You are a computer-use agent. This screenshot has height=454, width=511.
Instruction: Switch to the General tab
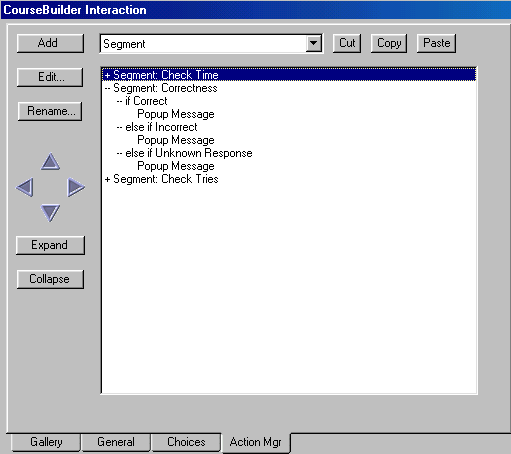(x=116, y=442)
